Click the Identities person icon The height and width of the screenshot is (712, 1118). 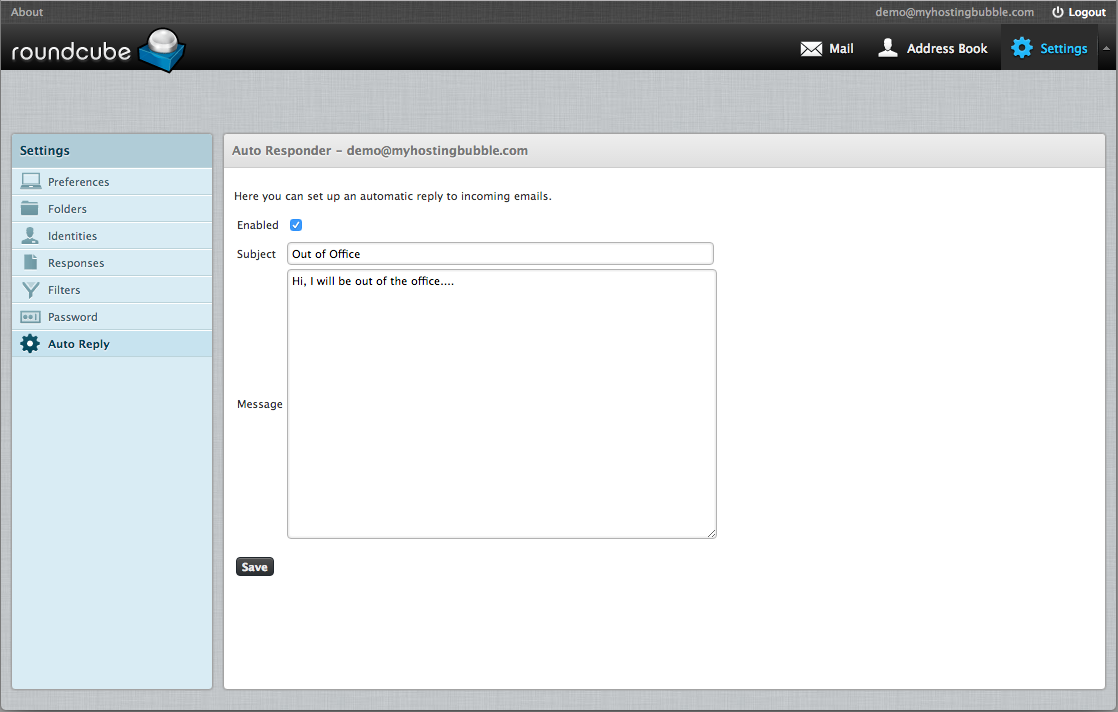click(31, 236)
